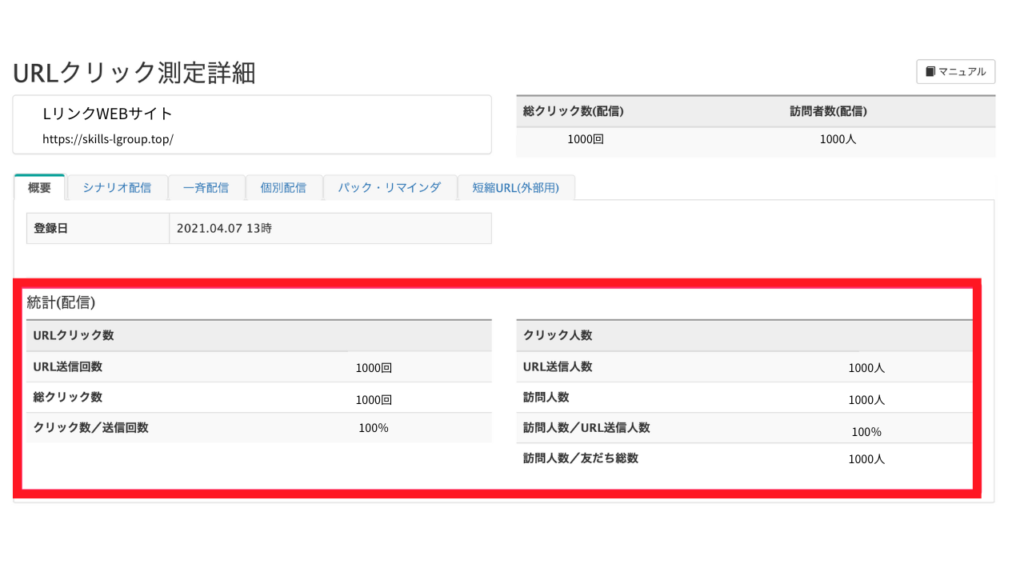
Task: Switch to the 概要 tab
Action: point(40,188)
